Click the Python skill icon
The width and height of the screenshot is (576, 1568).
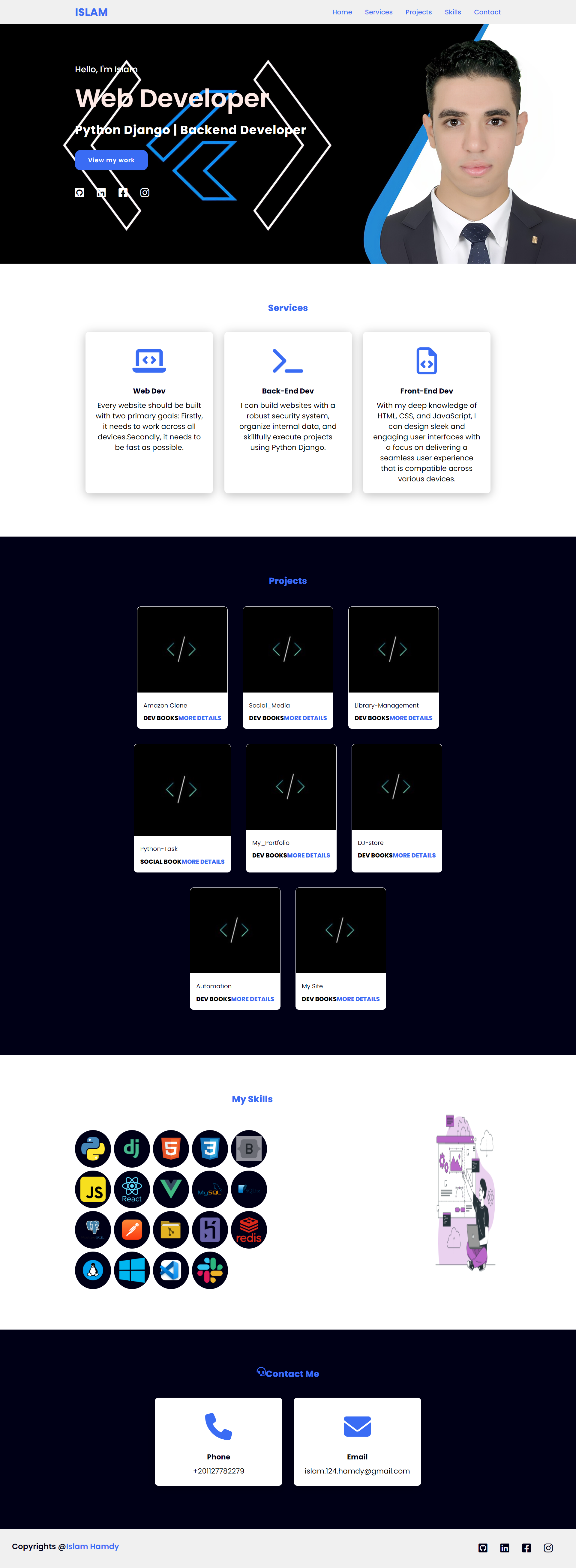click(x=92, y=1149)
